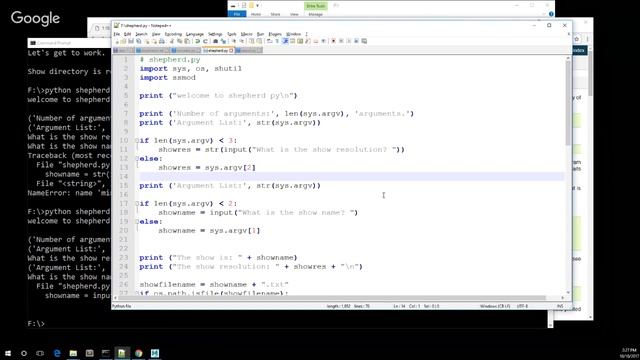Click the Windows (CR LF) status field

tap(495, 306)
